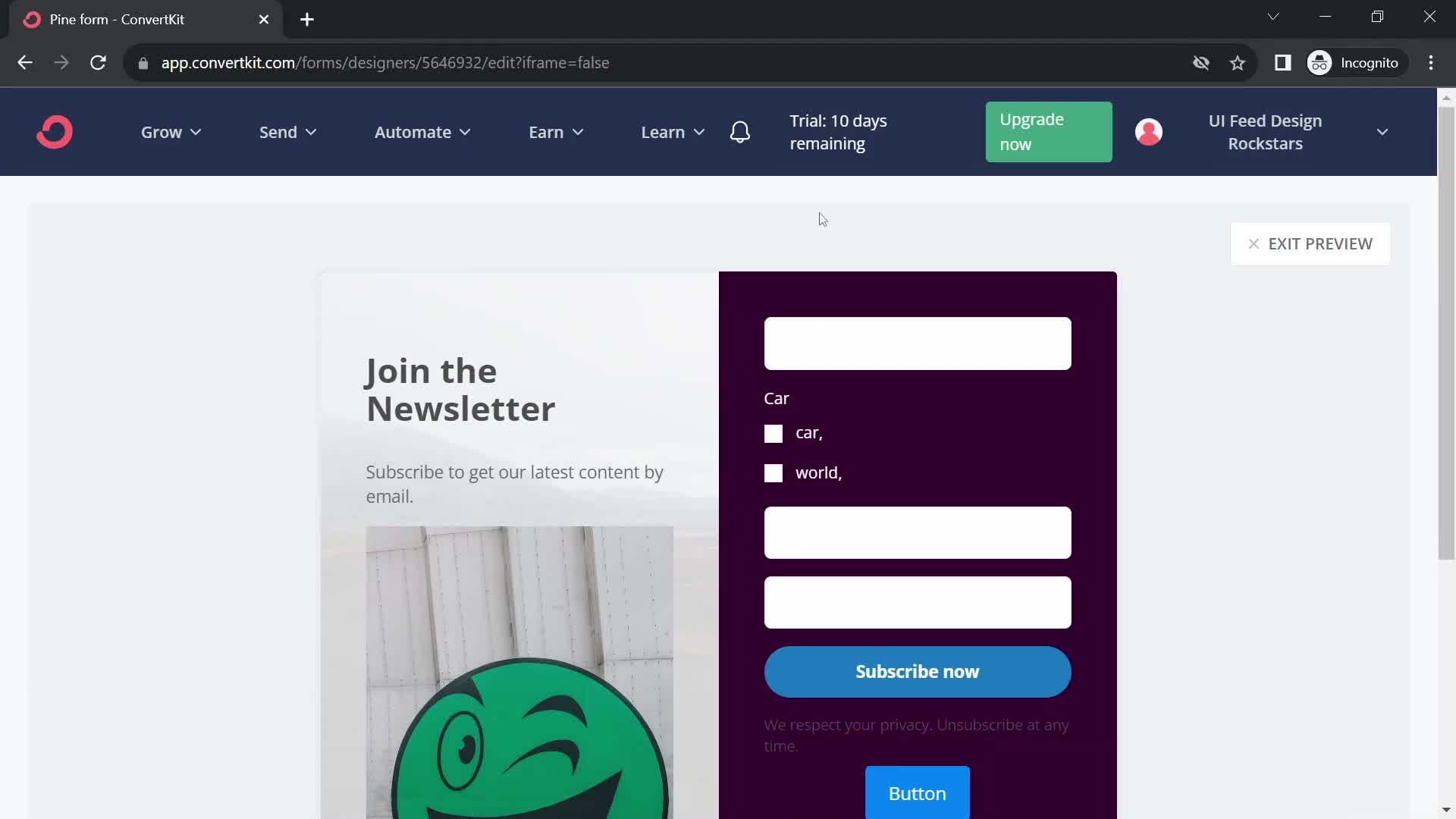Viewport: 1456px width, 819px height.
Task: Click the top empty input field
Action: click(x=917, y=343)
